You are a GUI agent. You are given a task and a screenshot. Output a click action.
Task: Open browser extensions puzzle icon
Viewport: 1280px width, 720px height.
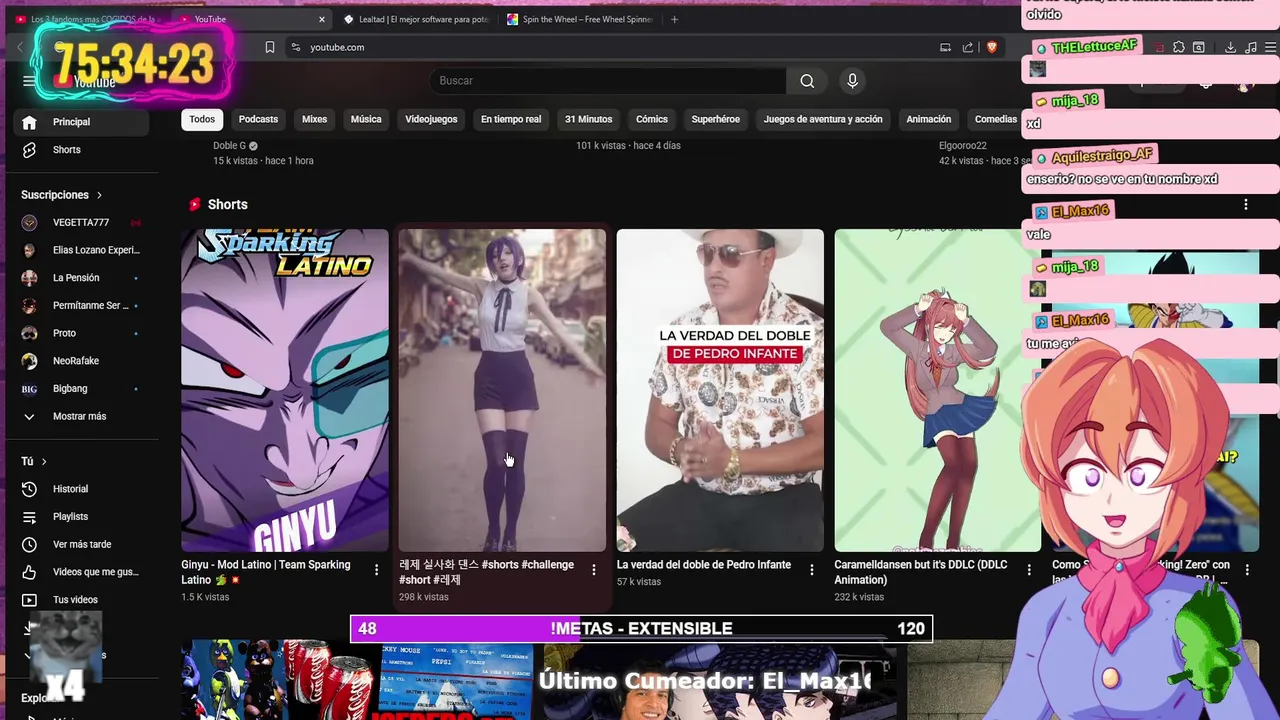click(x=1178, y=47)
